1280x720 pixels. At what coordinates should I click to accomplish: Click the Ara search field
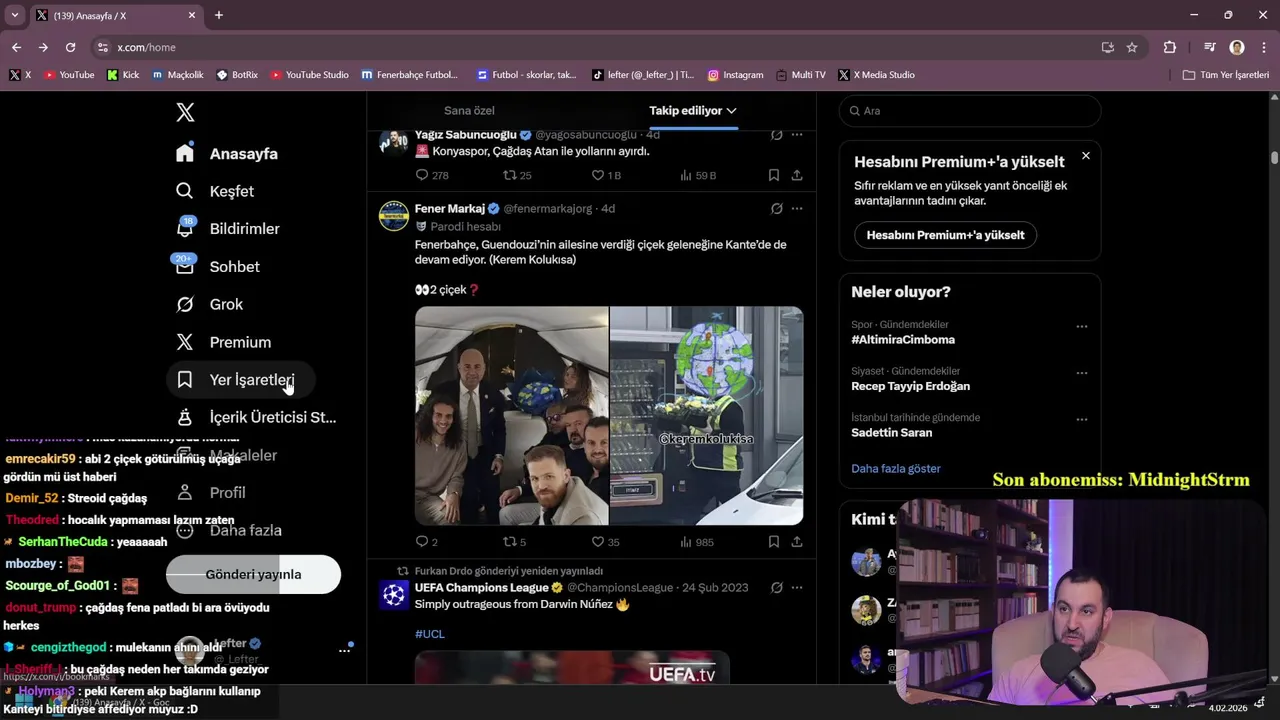(970, 111)
